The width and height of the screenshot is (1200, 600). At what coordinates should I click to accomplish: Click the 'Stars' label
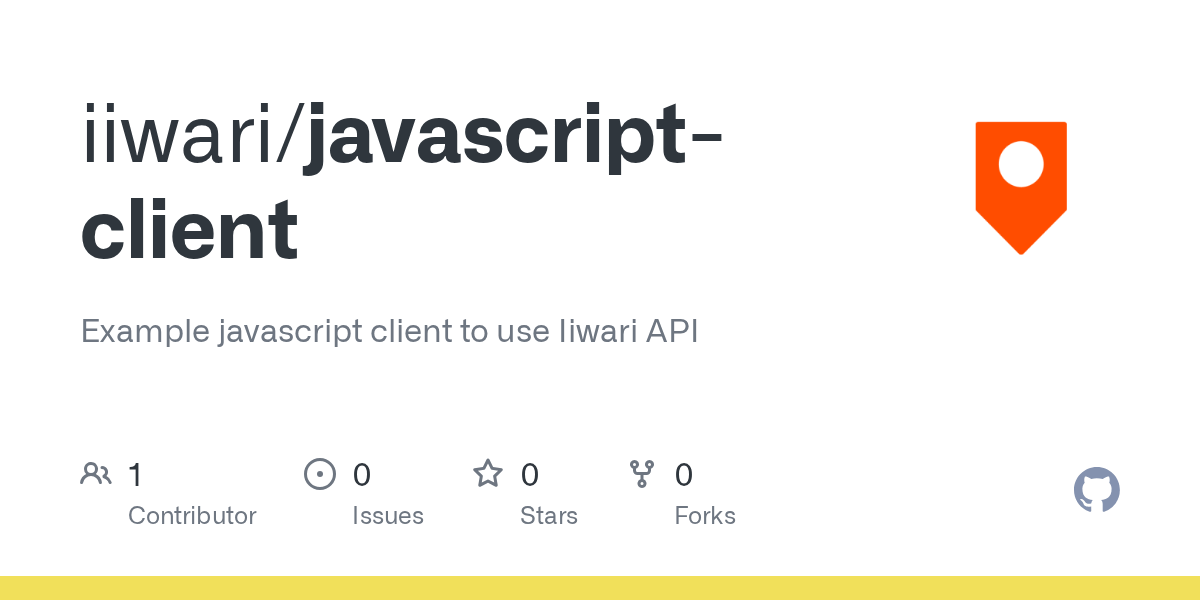click(549, 516)
